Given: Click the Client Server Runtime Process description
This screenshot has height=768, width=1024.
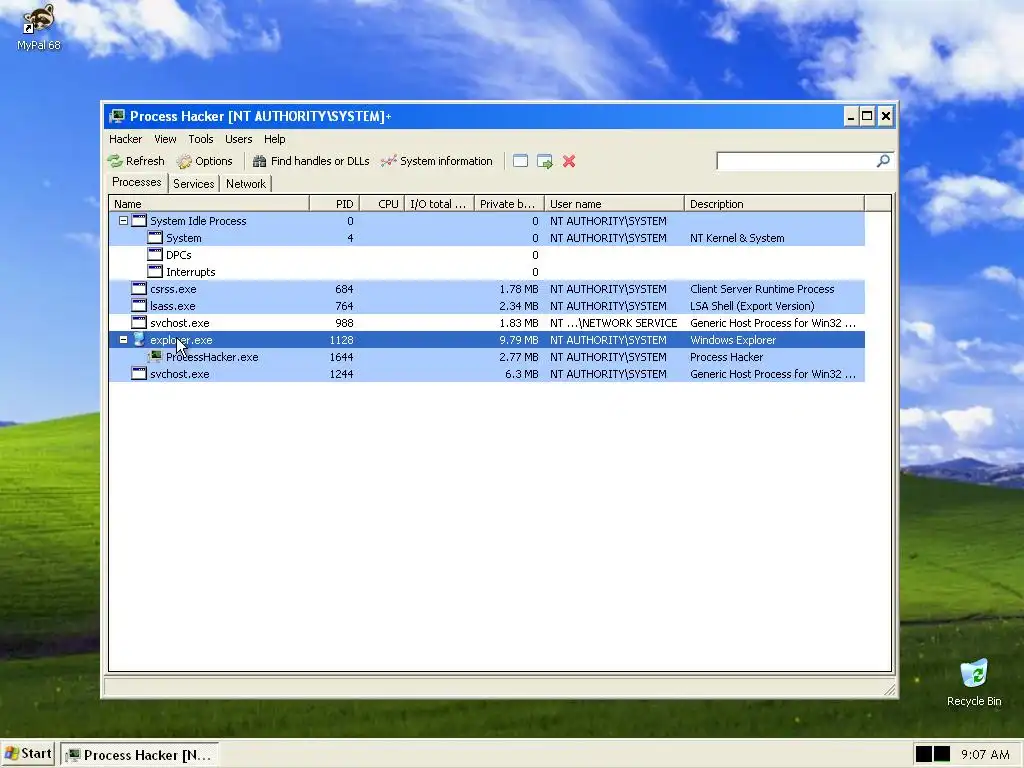Looking at the screenshot, I should pos(762,289).
